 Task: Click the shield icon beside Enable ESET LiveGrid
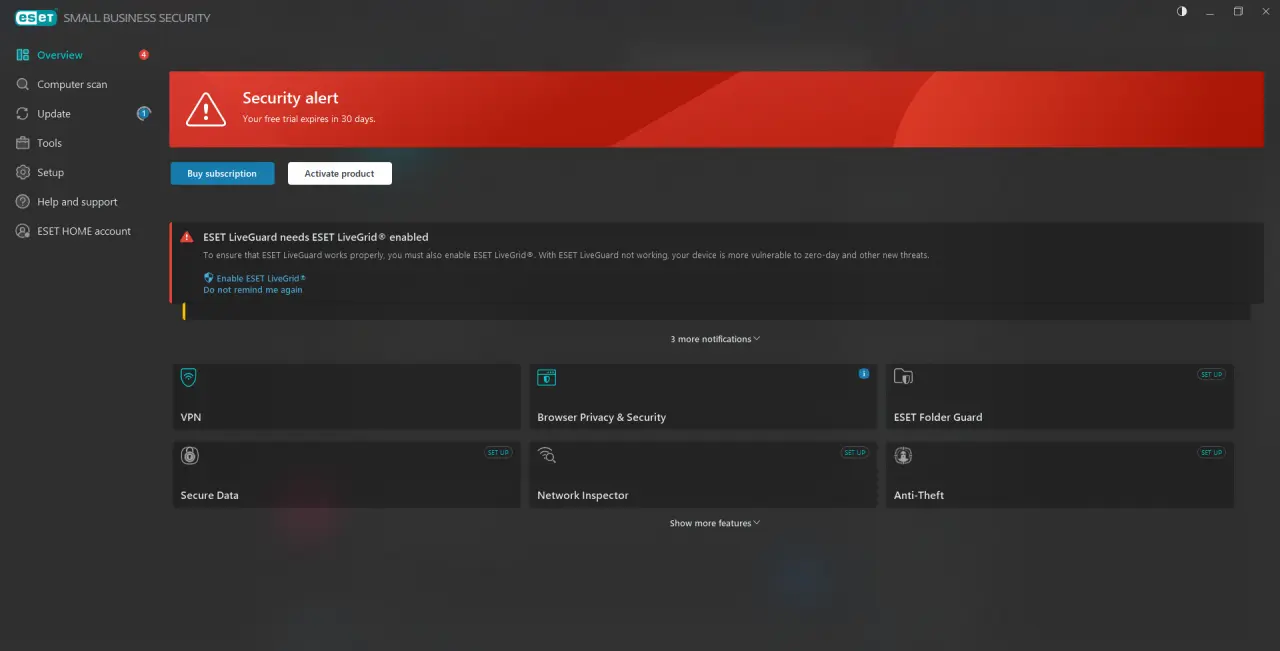click(209, 278)
